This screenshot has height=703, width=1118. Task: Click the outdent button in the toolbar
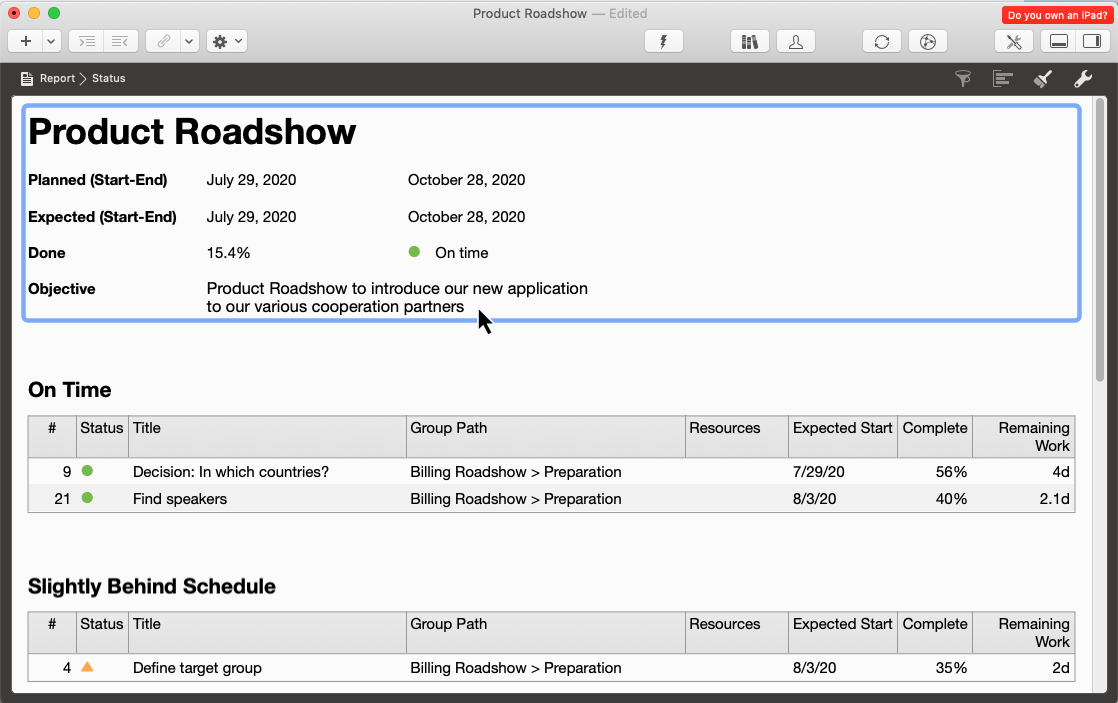(x=120, y=41)
